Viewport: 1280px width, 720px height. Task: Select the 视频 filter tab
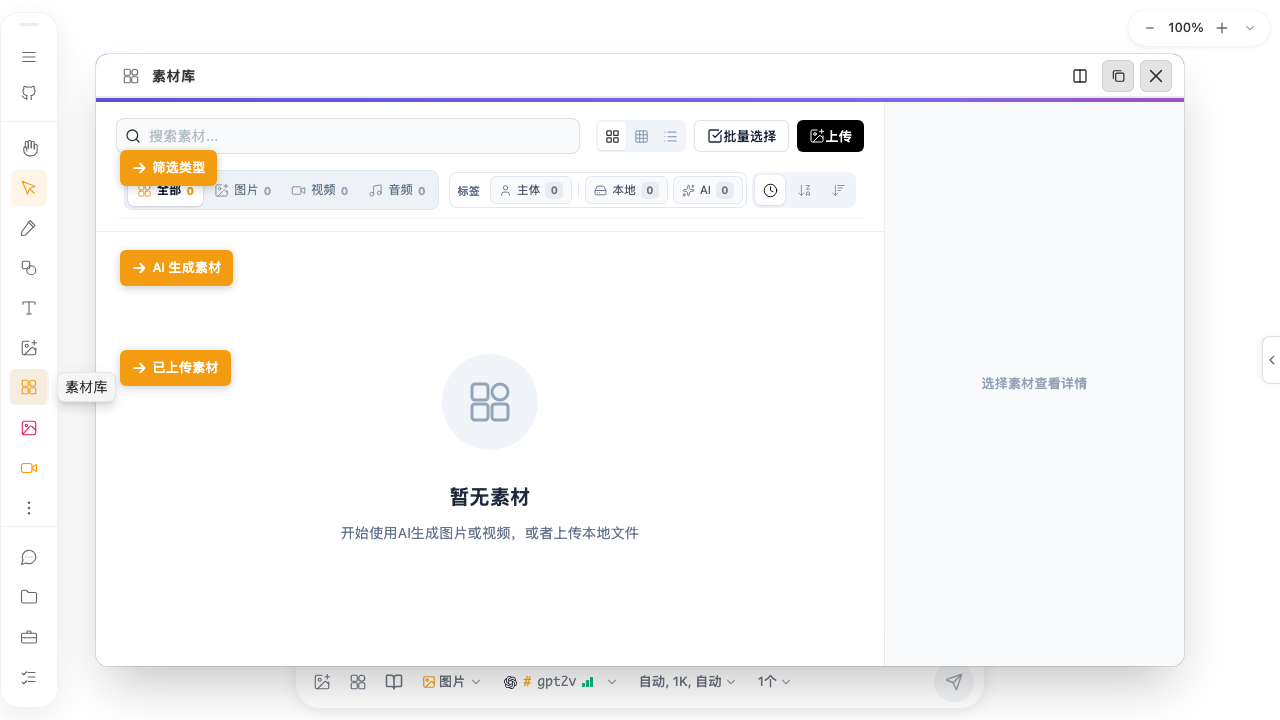320,190
